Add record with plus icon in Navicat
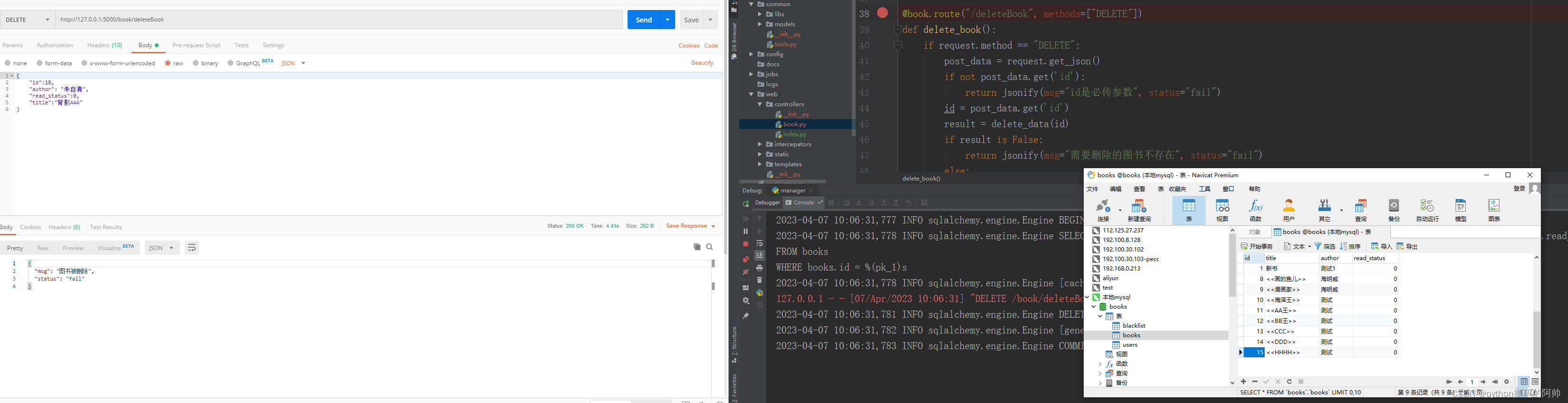1568x403 pixels. [x=1244, y=382]
